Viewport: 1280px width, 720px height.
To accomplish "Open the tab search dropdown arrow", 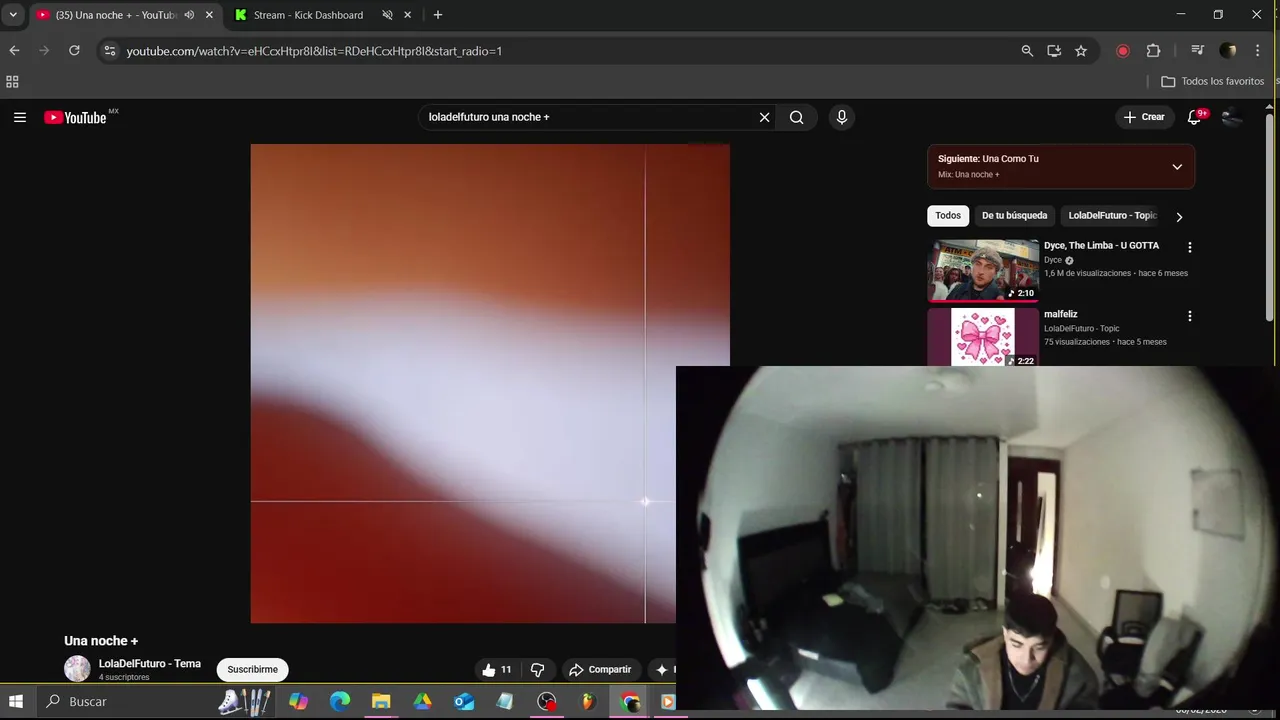I will click(x=13, y=15).
